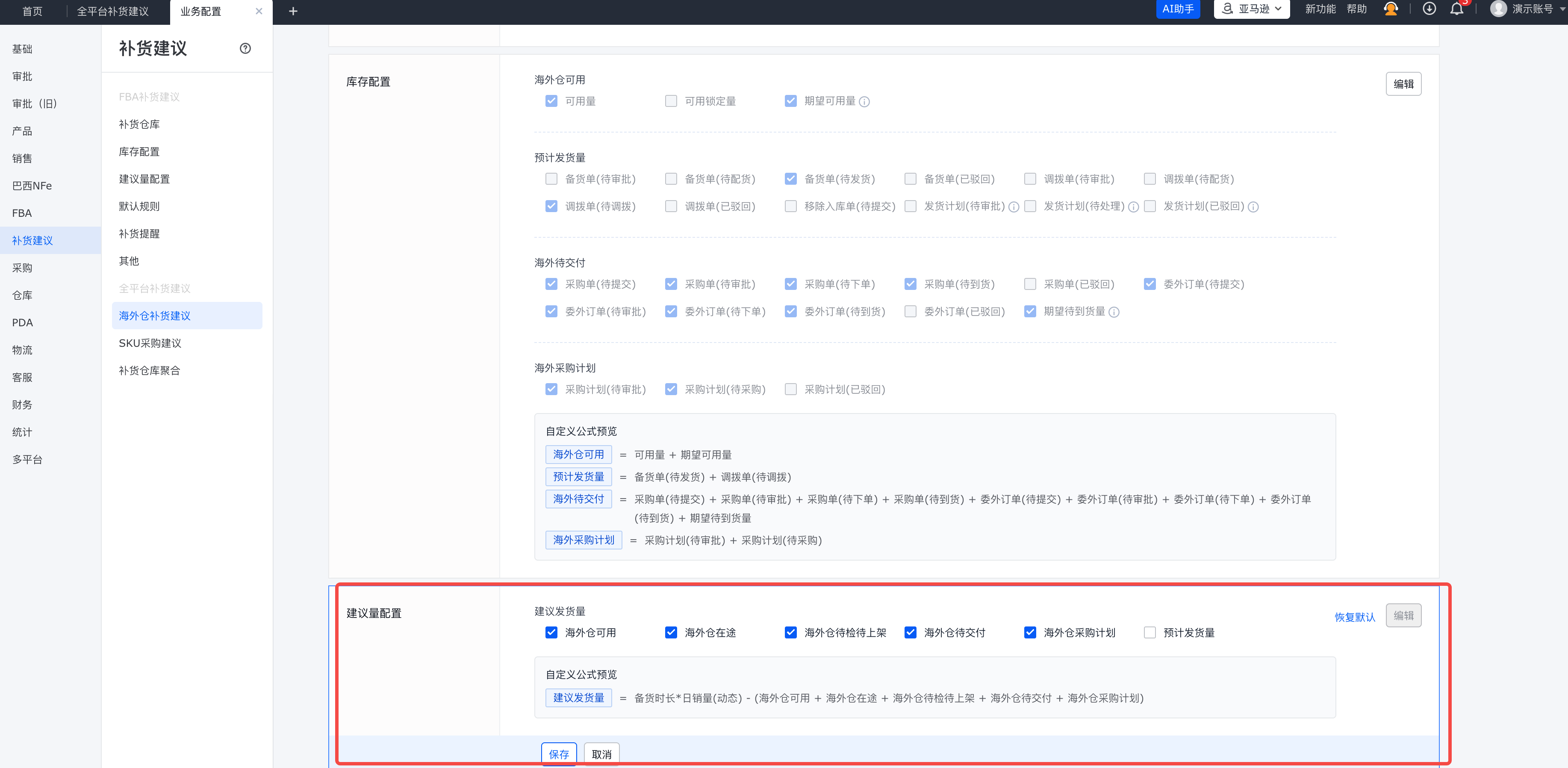Open the customer service headset icon
The width and height of the screenshot is (1568, 768).
pyautogui.click(x=1390, y=9)
